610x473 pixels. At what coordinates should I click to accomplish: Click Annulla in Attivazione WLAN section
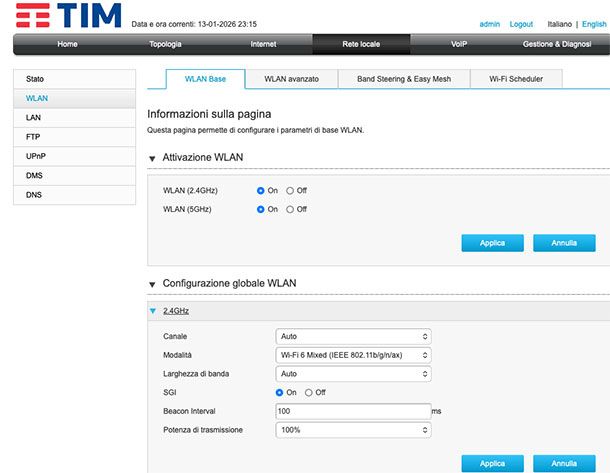click(564, 243)
